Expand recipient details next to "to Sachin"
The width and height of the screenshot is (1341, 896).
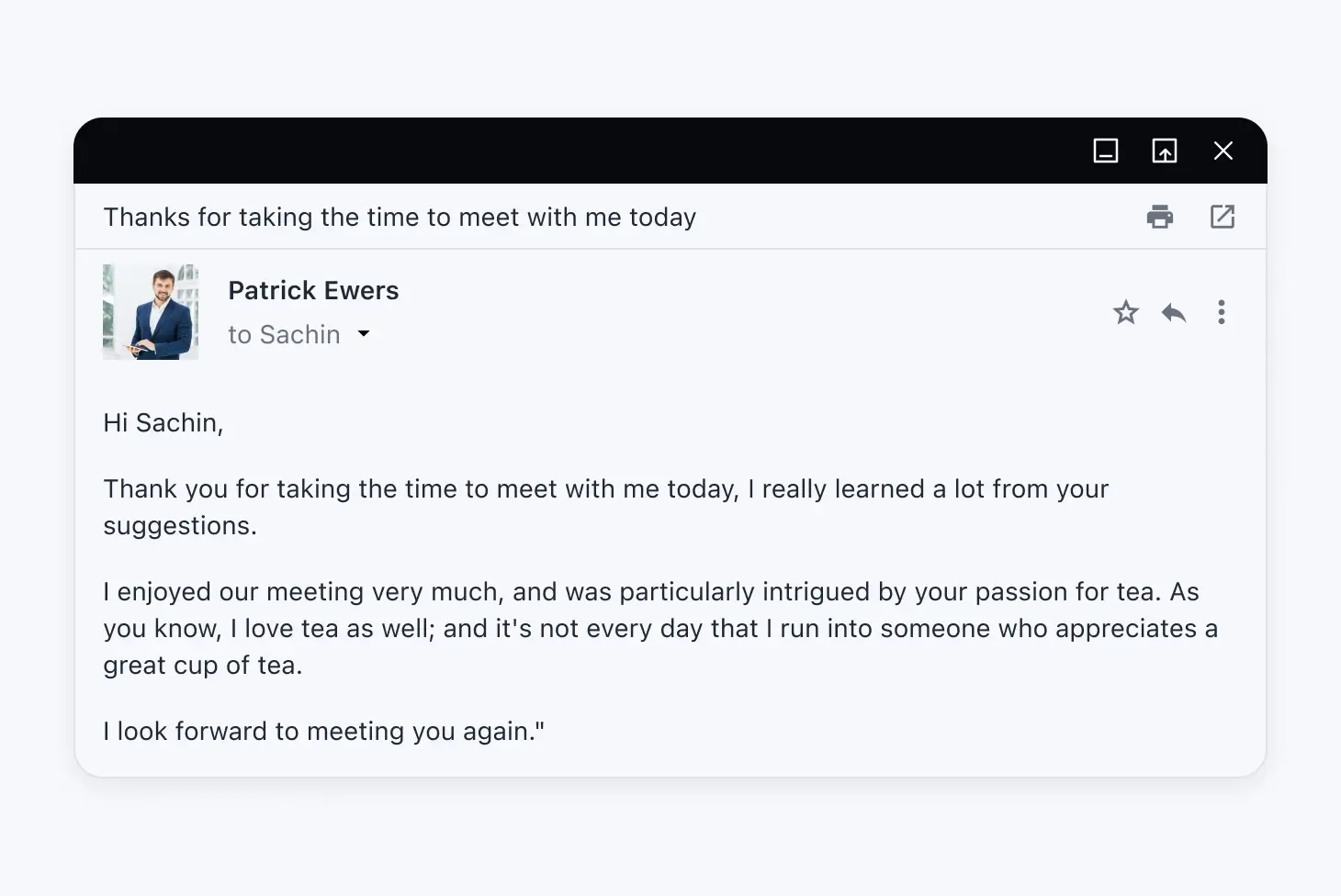click(x=364, y=334)
